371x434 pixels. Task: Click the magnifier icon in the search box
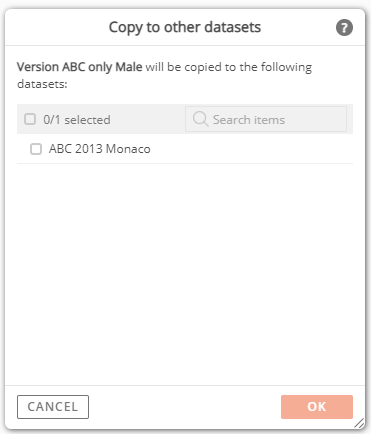coord(200,119)
